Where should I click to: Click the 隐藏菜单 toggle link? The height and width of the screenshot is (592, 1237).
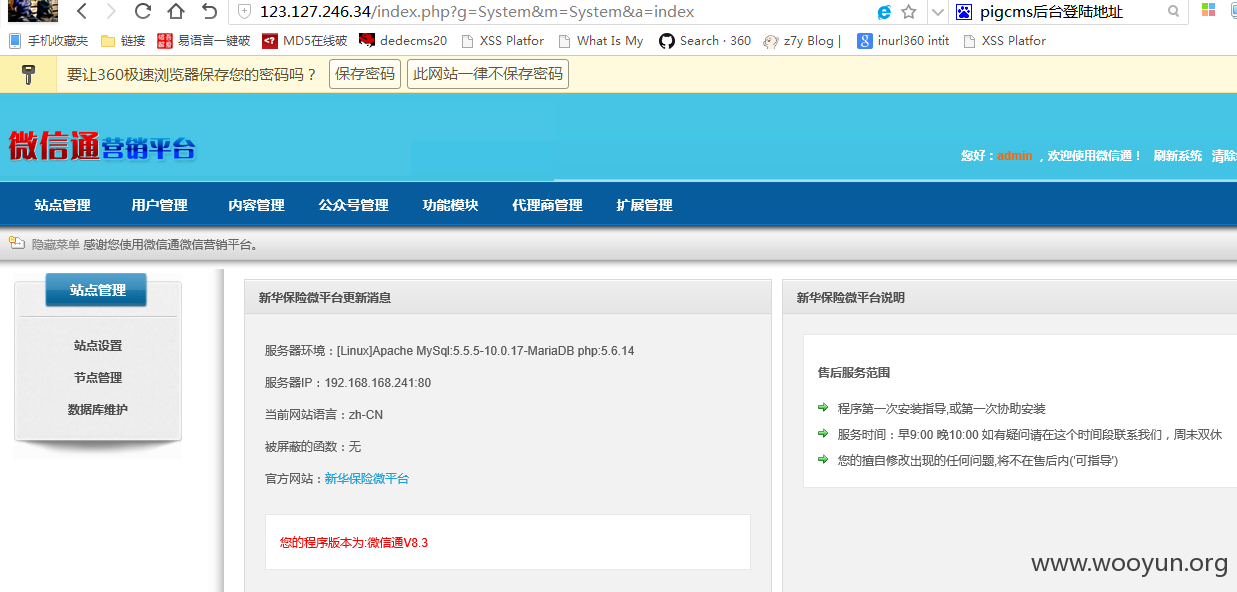click(56, 244)
